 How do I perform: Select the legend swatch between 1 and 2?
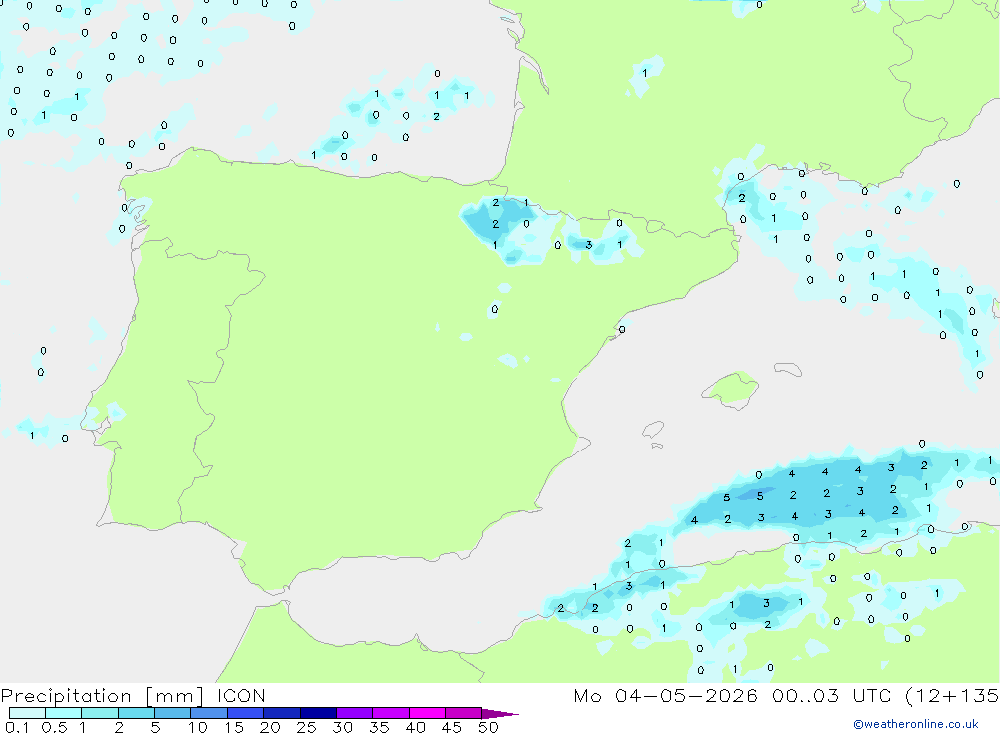click(x=100, y=713)
